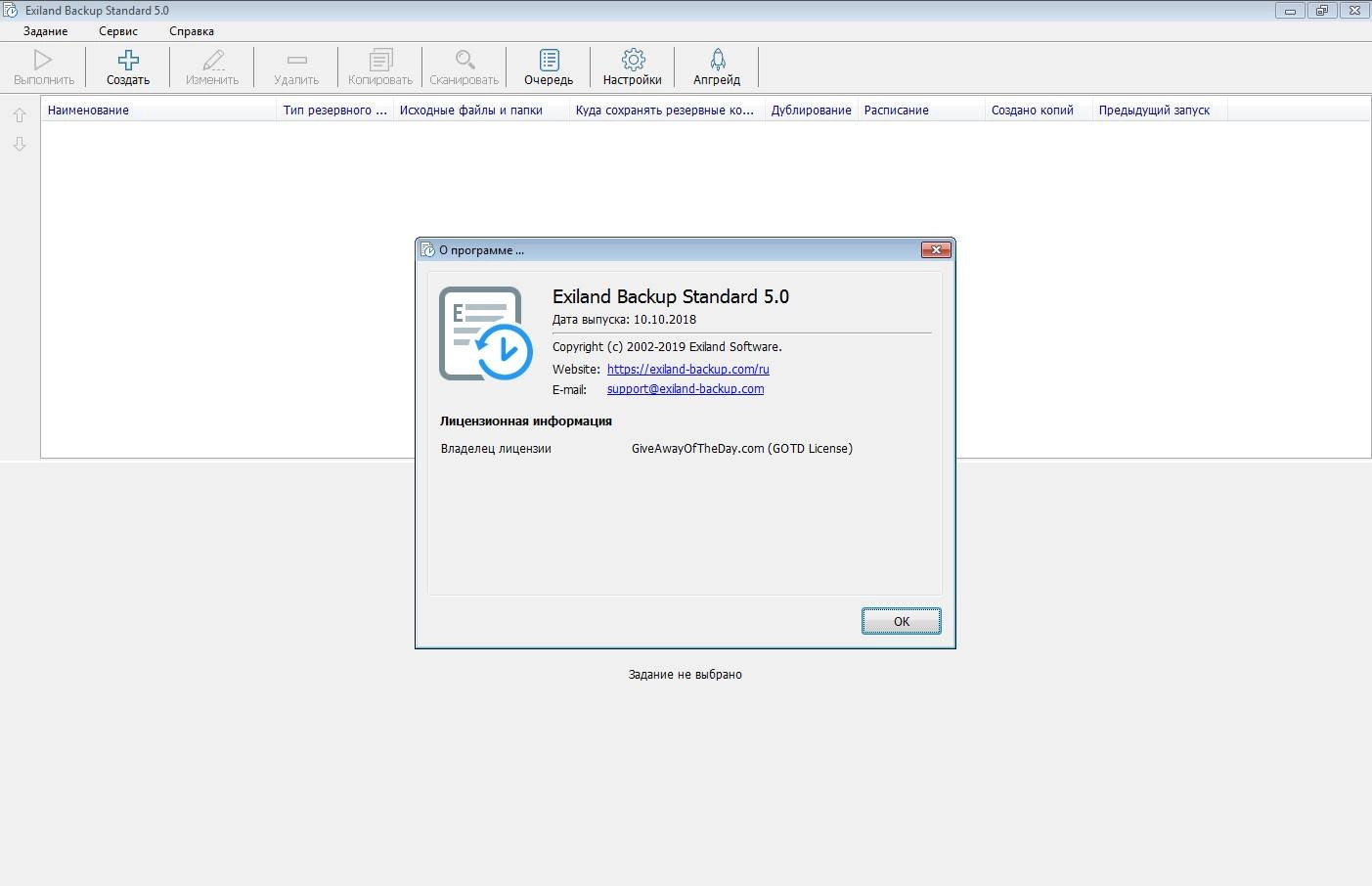
Task: Click the Exiland Backup Standard 5.0 heading text
Action: (x=671, y=296)
